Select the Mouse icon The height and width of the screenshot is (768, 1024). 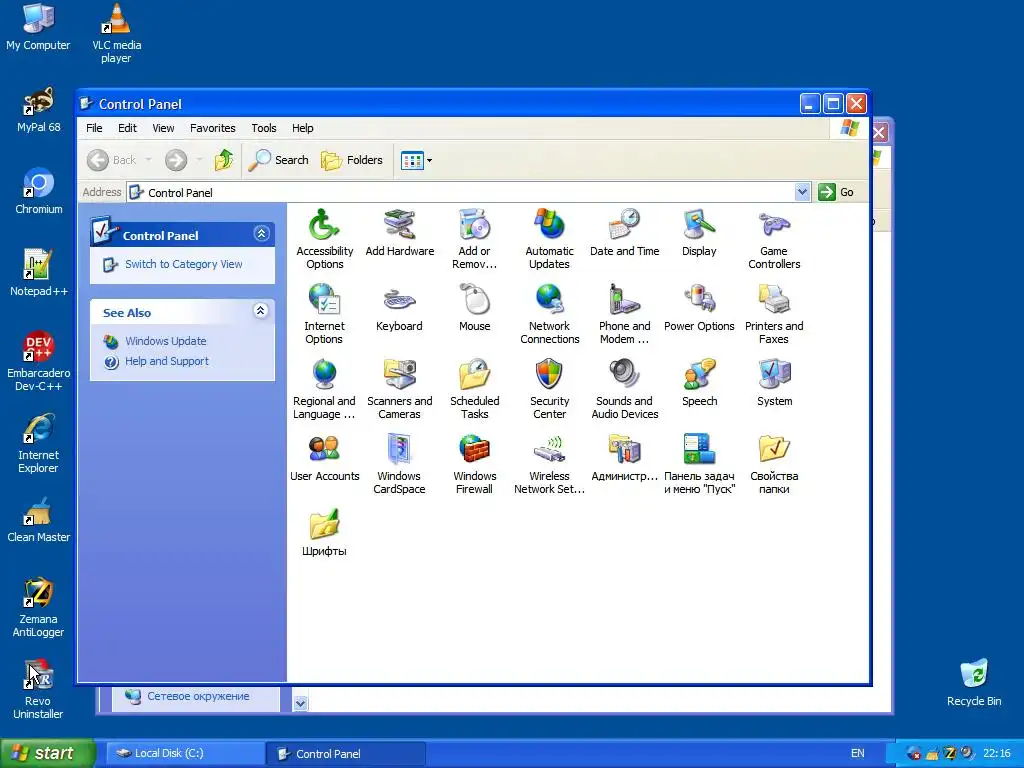click(475, 300)
